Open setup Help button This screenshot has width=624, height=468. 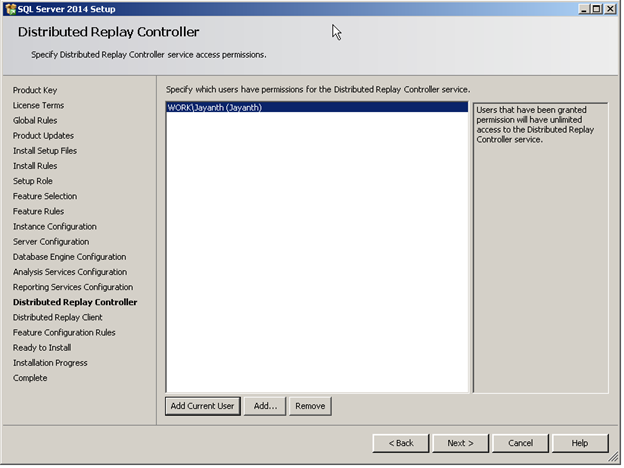click(x=580, y=443)
